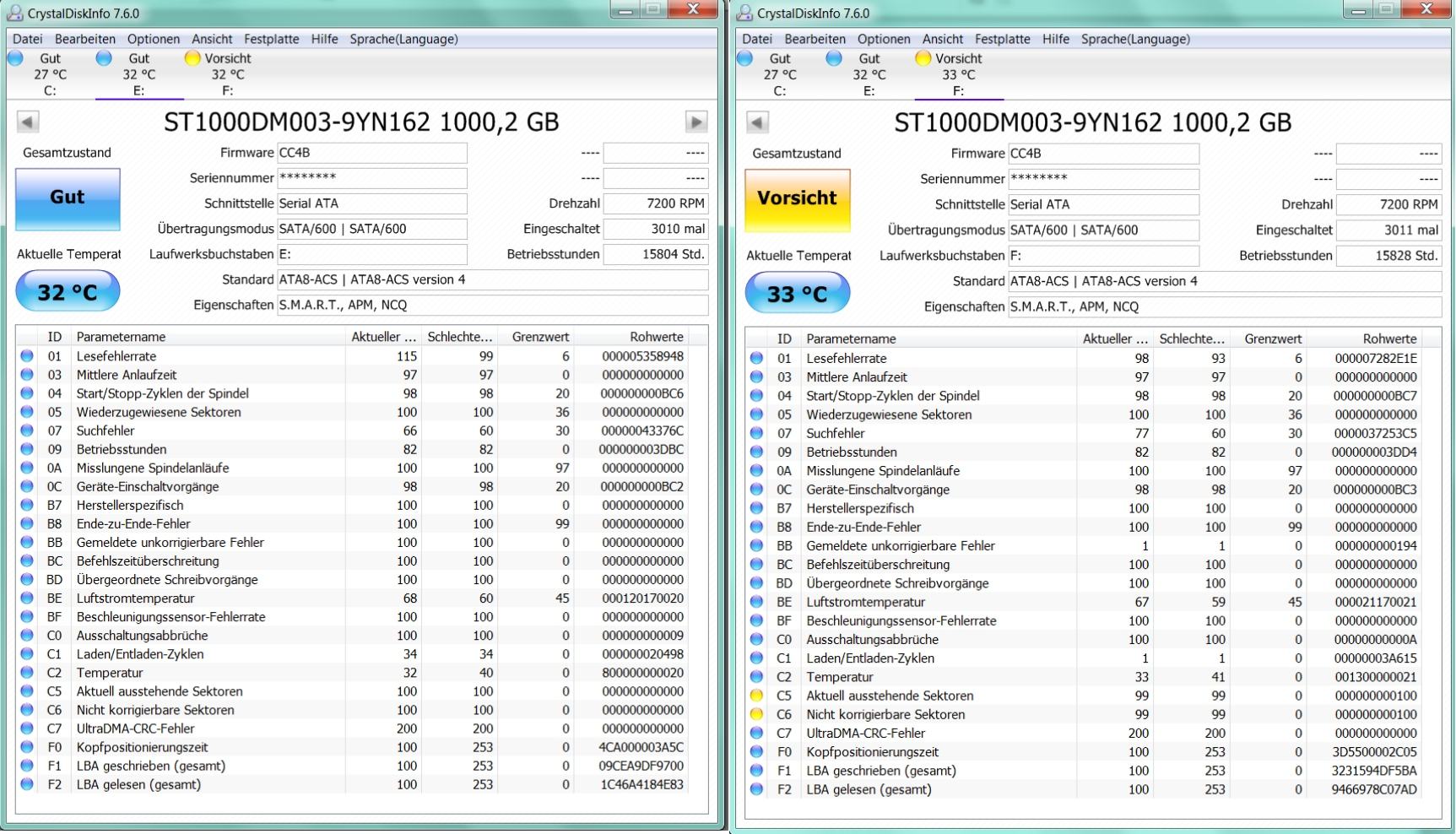Click blue status dot for Suchfehler in left window

pyautogui.click(x=27, y=431)
